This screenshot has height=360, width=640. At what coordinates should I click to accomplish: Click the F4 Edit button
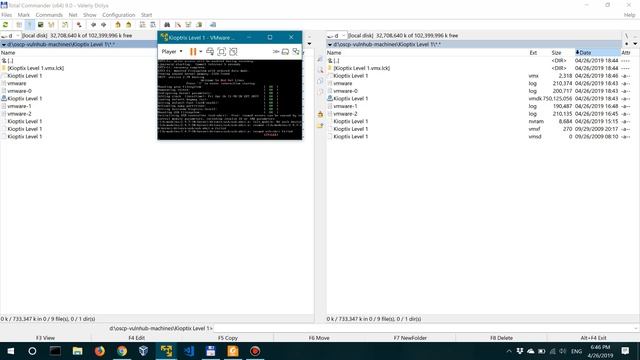[136, 338]
